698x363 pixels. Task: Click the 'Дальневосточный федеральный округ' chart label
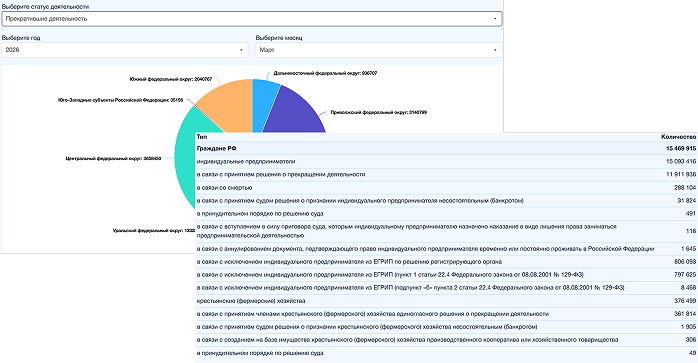pos(325,73)
